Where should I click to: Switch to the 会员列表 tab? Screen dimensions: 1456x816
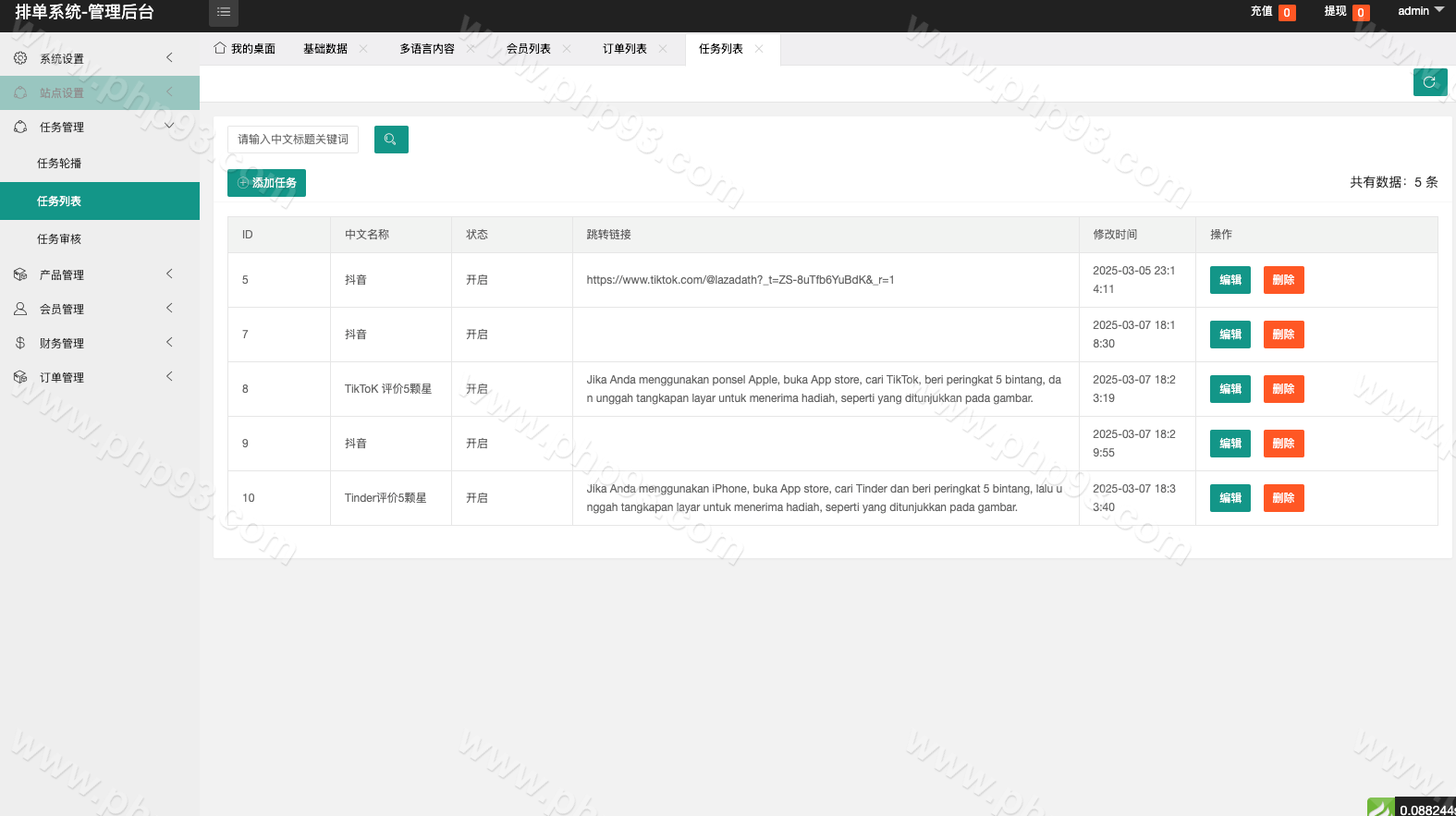point(528,49)
